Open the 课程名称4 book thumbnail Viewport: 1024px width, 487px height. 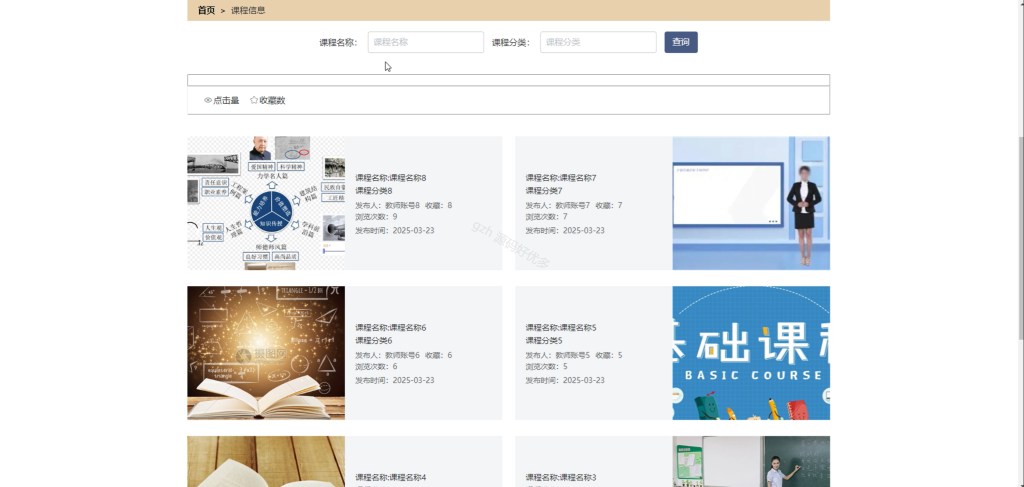click(x=266, y=462)
